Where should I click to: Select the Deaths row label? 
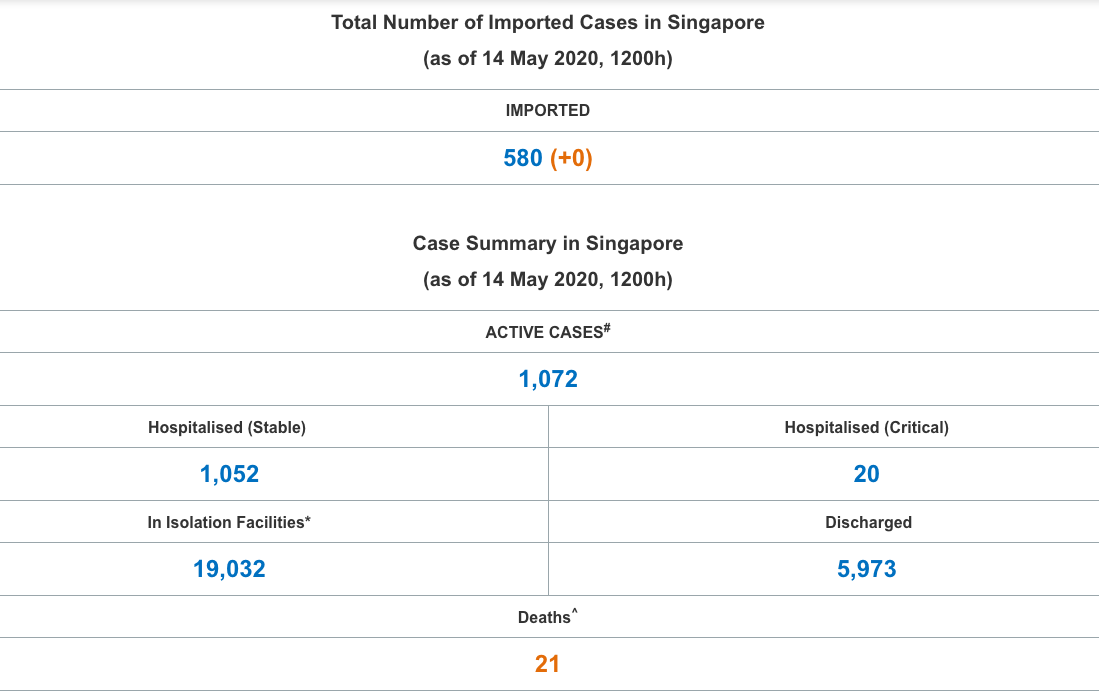click(x=544, y=618)
